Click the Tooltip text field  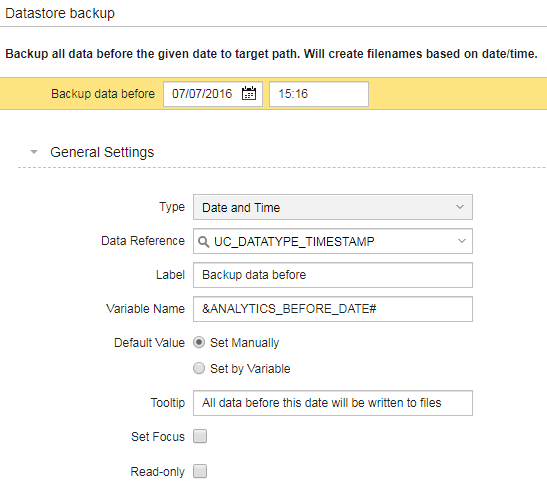[x=333, y=403]
